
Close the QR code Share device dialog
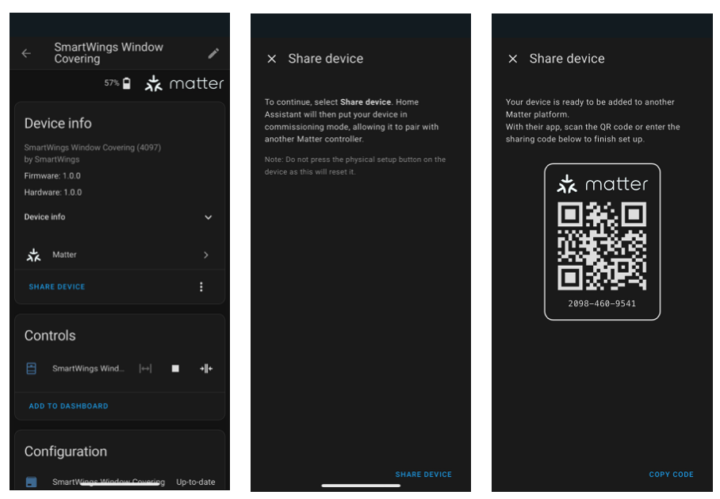[513, 59]
